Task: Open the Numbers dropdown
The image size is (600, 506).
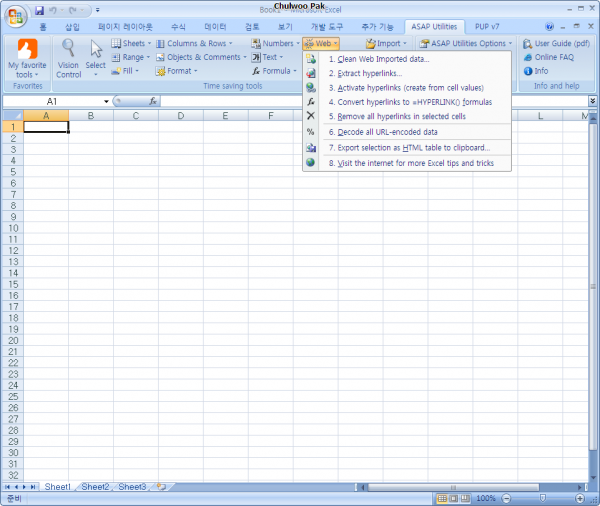Action: pyautogui.click(x=275, y=43)
